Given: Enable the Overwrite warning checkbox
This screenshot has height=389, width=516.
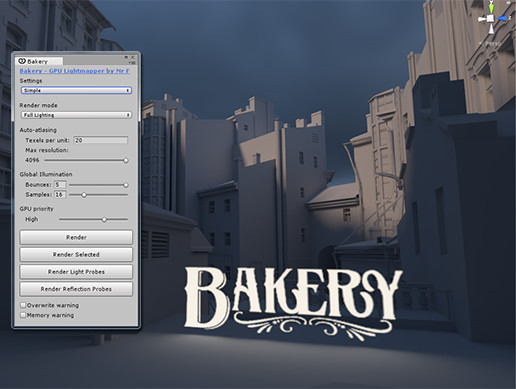Looking at the screenshot, I should pyautogui.click(x=23, y=305).
